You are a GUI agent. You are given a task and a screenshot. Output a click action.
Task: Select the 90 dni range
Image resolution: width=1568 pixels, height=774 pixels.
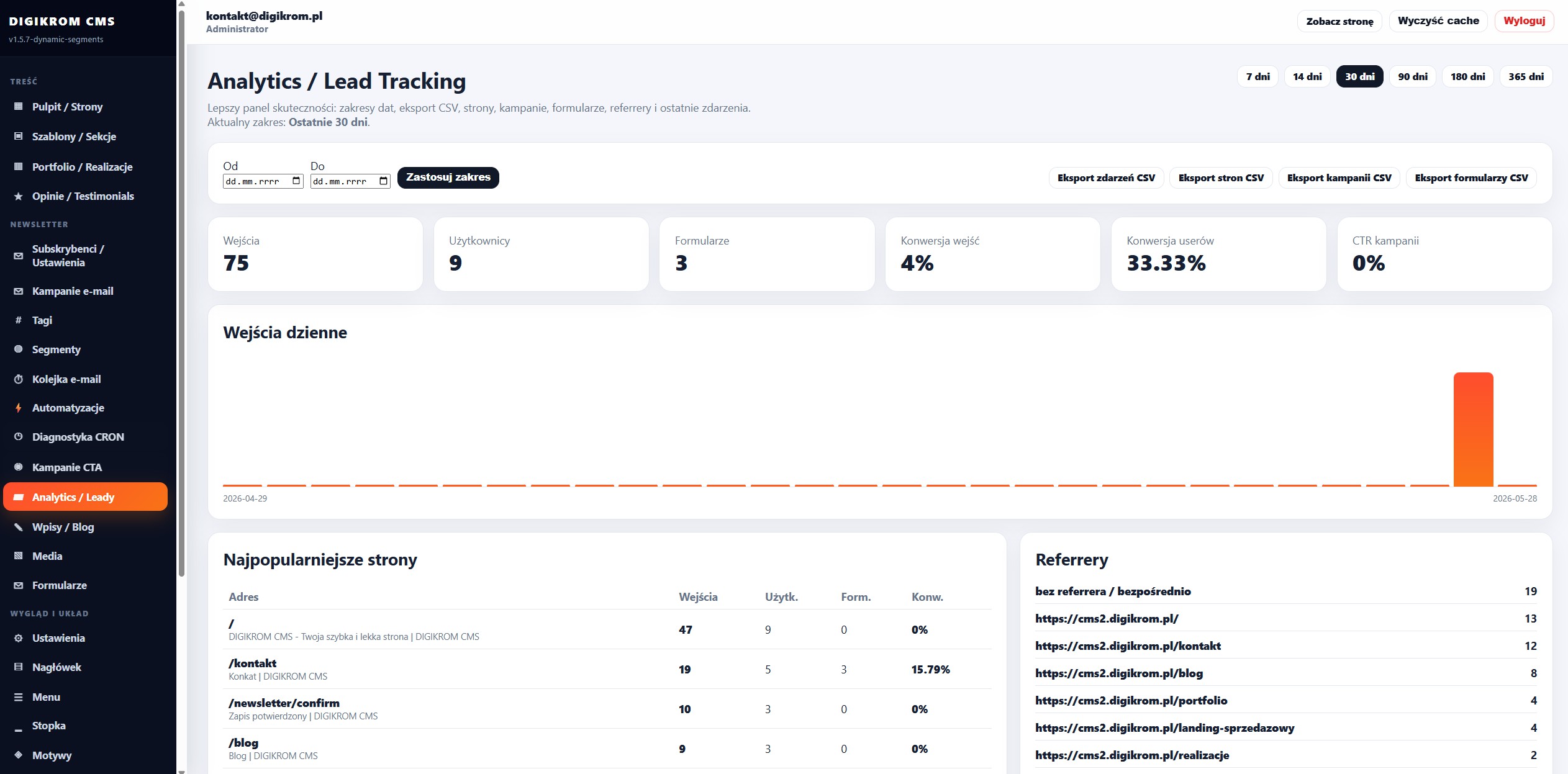click(x=1413, y=76)
